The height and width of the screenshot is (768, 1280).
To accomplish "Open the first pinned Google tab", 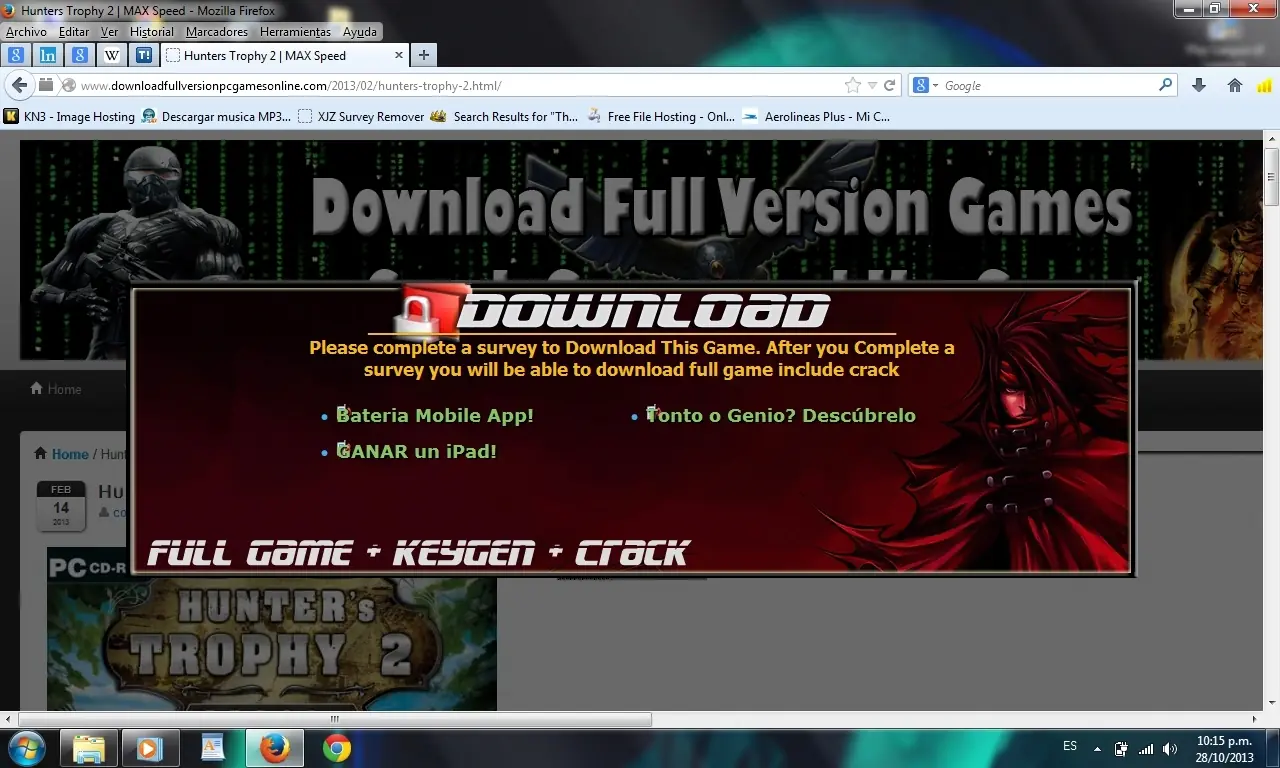I will [x=16, y=56].
